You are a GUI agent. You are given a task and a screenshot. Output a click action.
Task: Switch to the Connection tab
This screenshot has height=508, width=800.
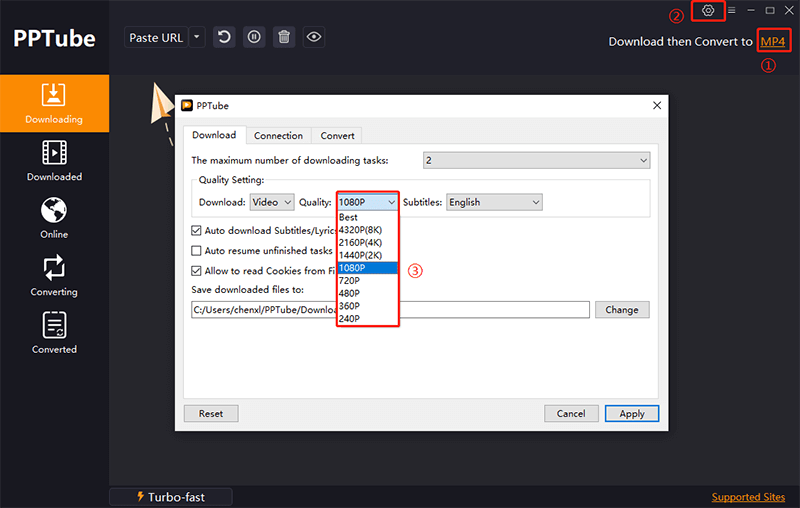pos(279,136)
